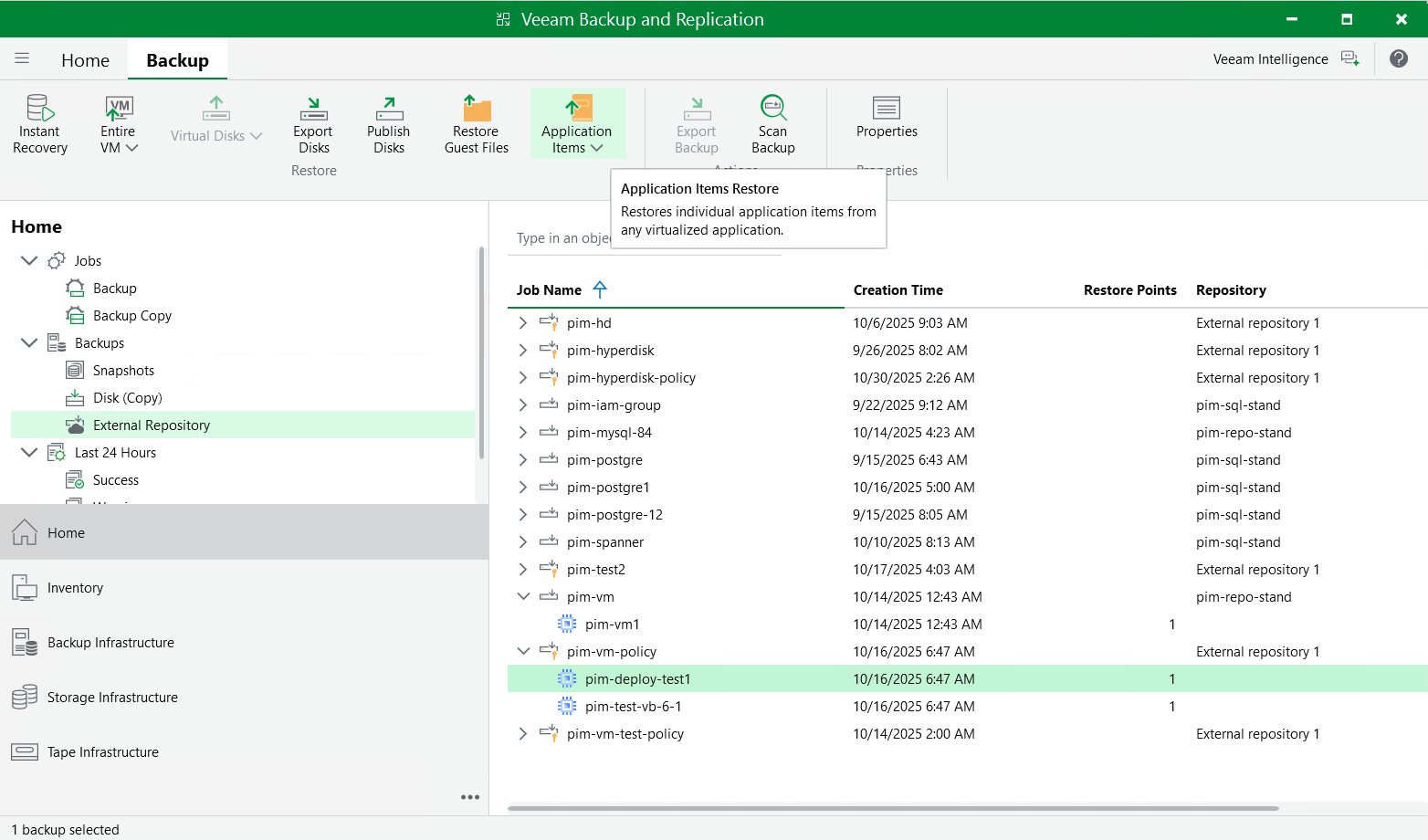Sort by Repository column
The width and height of the screenshot is (1428, 840).
1231,290
